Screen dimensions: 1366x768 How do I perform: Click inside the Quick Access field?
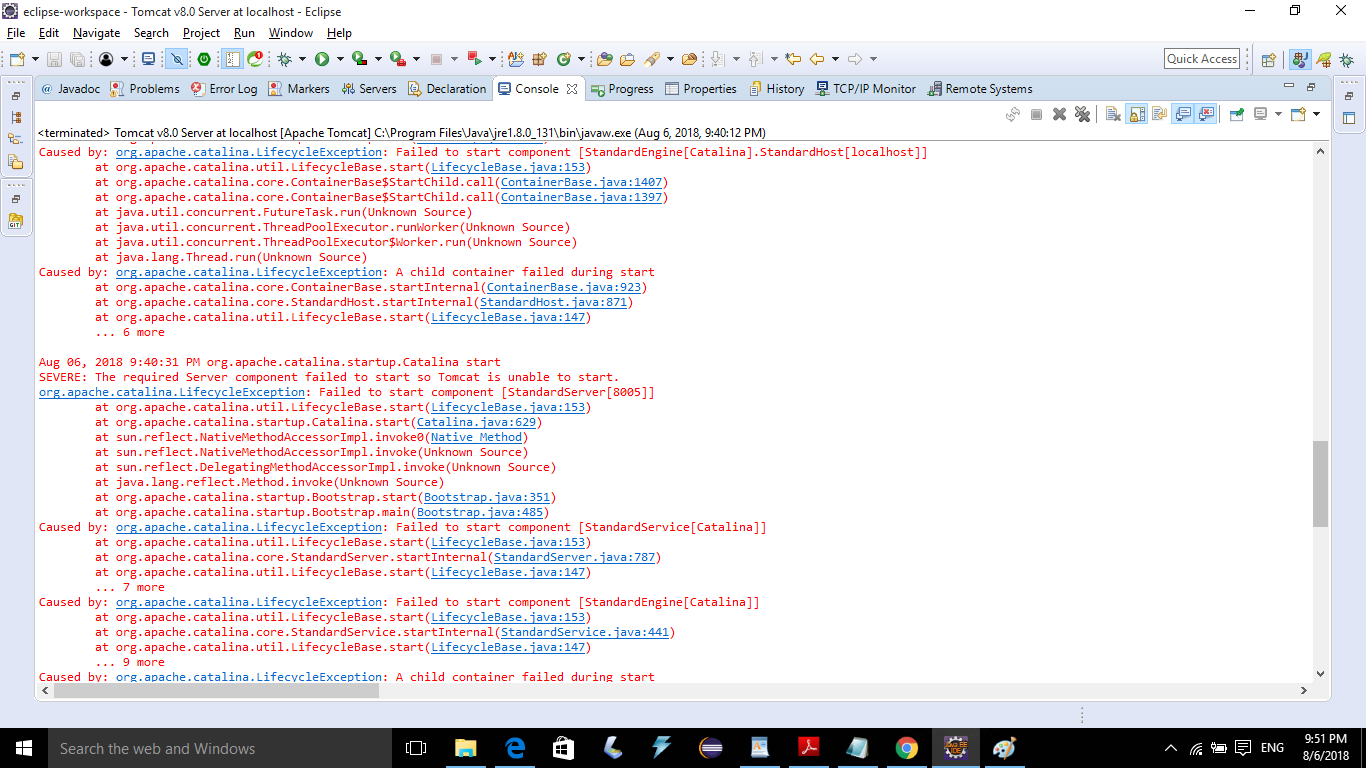coord(1201,58)
